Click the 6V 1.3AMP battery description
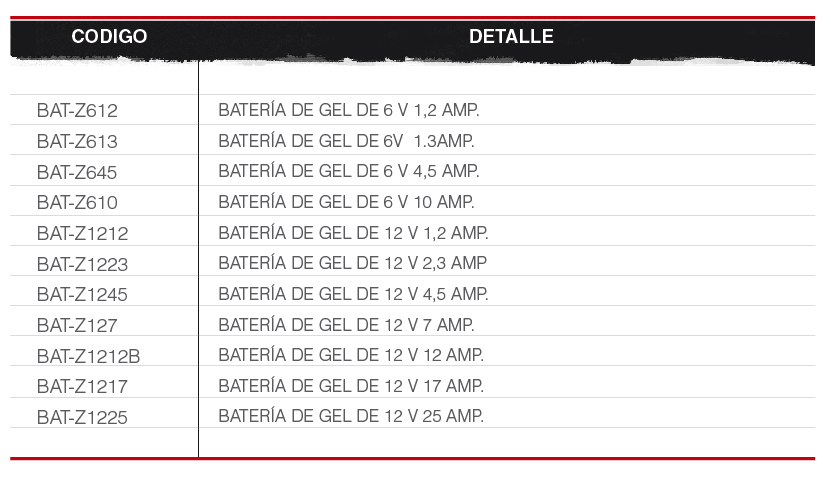Screen dimensions: 831x481 point(346,140)
